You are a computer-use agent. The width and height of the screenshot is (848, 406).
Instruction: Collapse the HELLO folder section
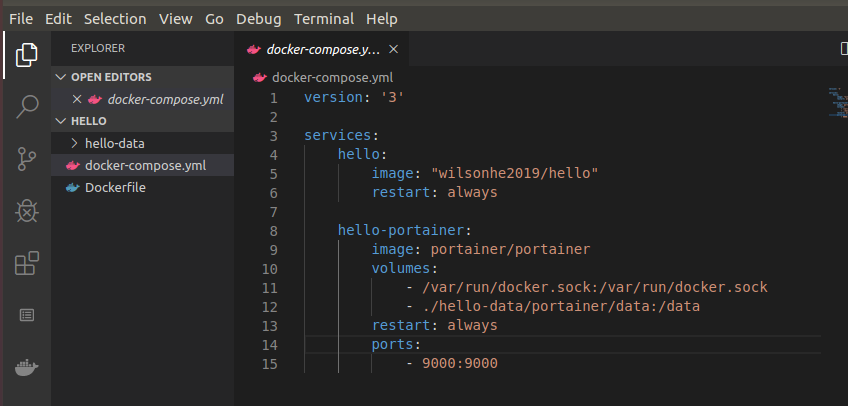61,121
